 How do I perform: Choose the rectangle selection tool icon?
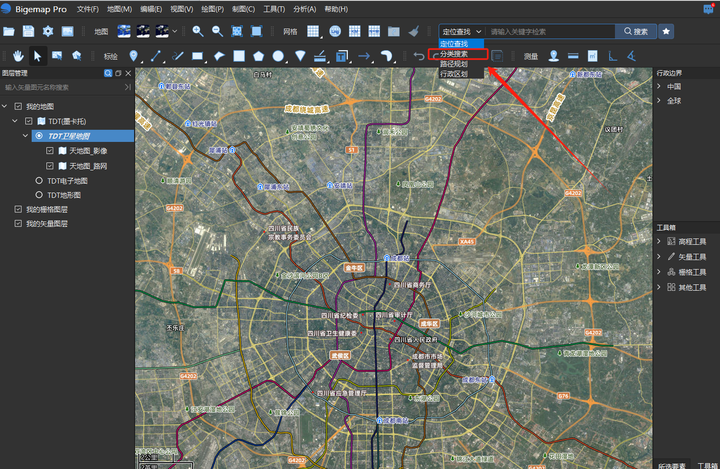[57, 56]
